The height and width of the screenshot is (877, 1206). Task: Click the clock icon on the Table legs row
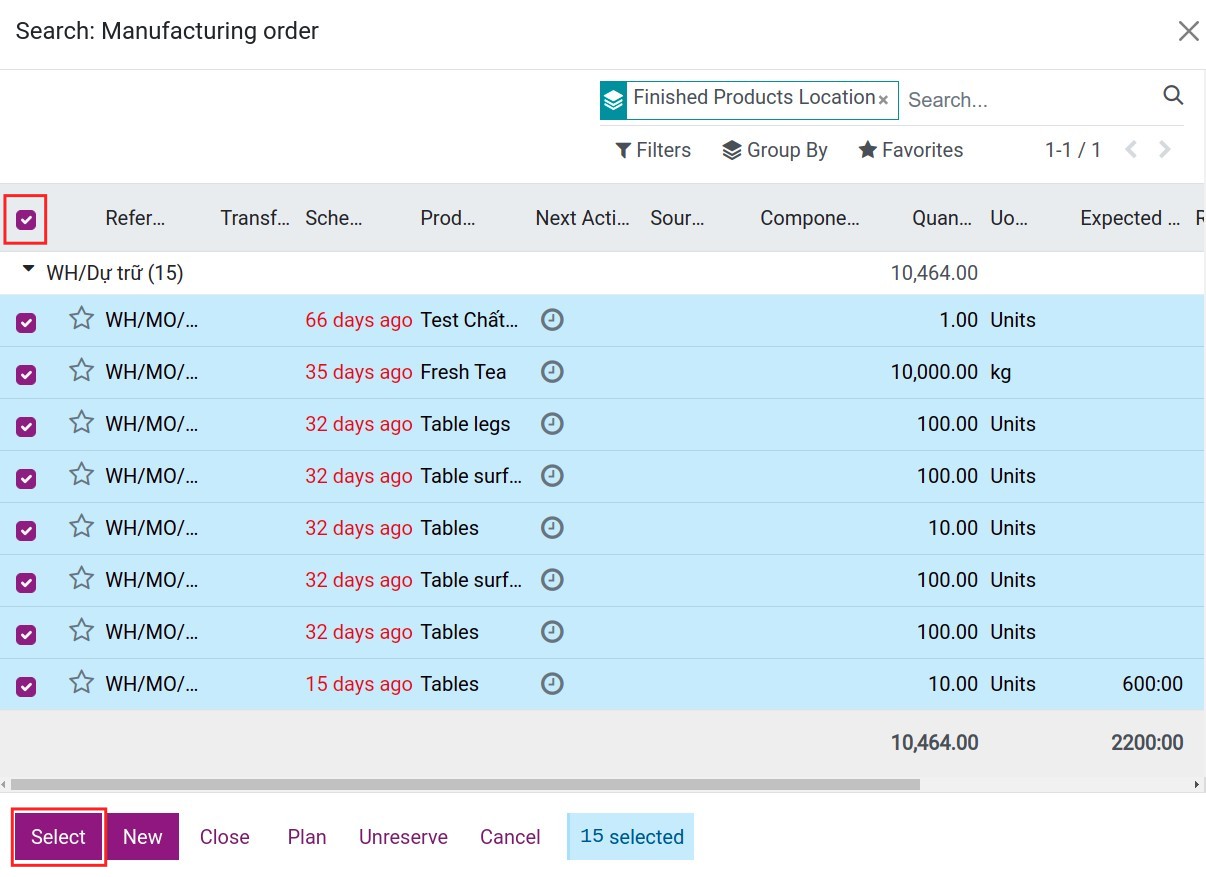click(x=552, y=423)
